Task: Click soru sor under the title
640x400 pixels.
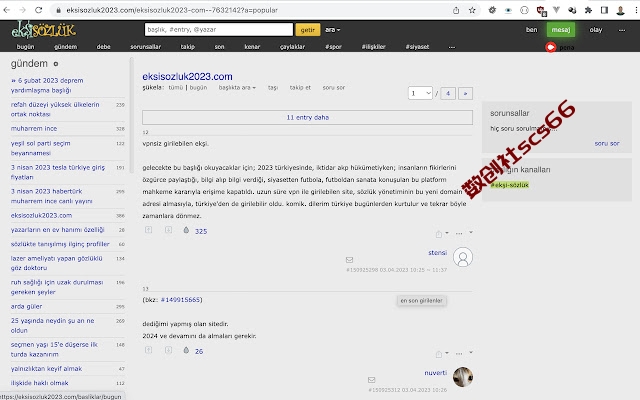Action: click(333, 88)
